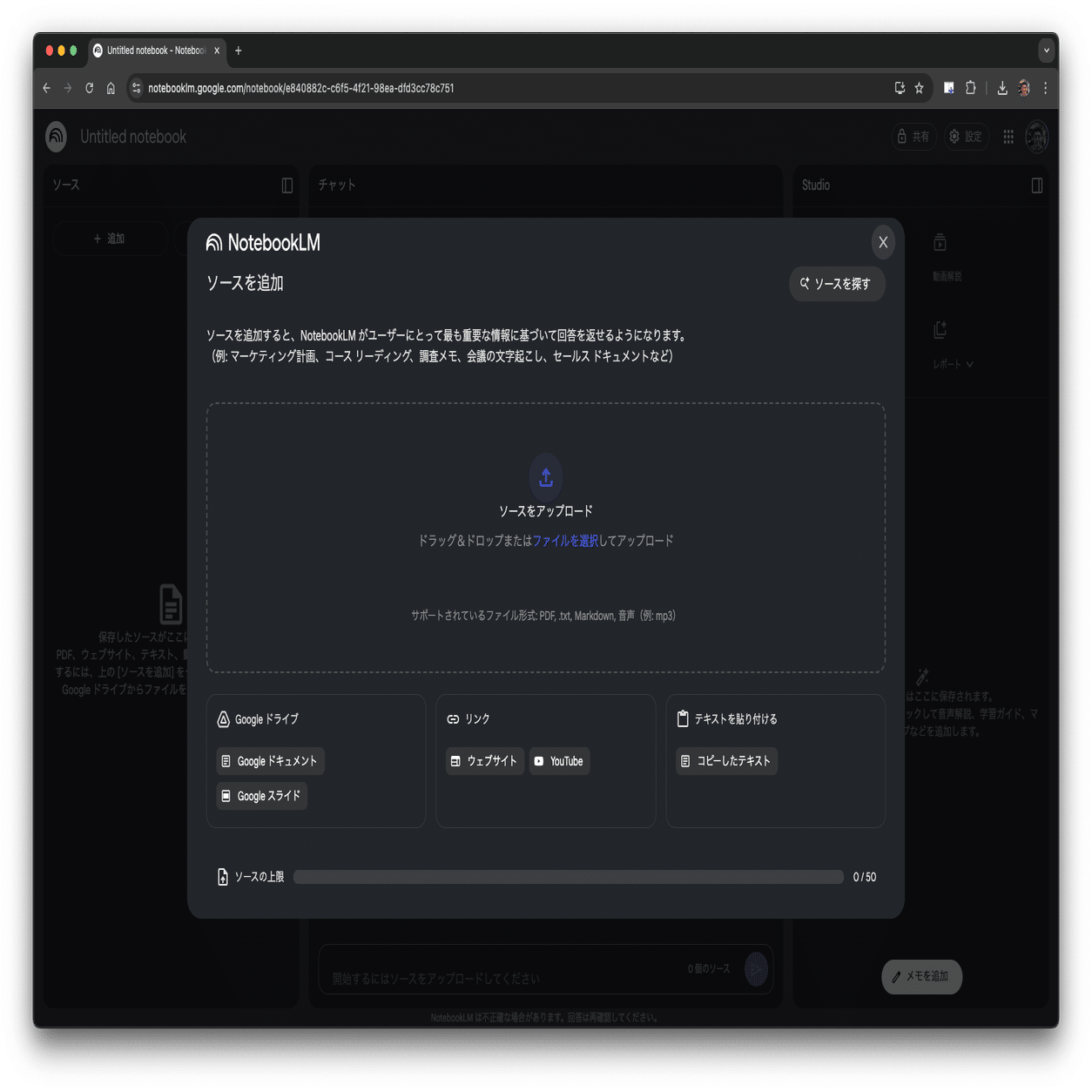Collapse the Studio panel using its panel icon

click(x=1037, y=185)
